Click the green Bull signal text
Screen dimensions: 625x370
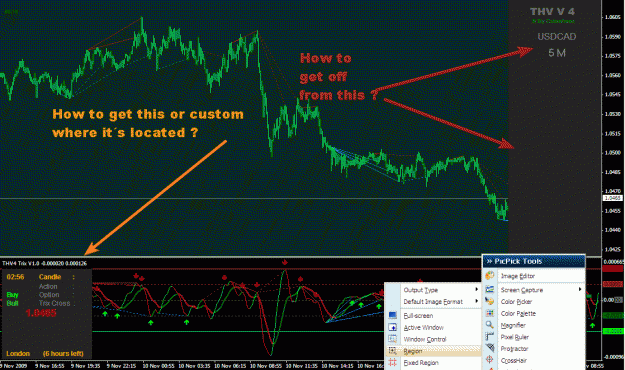tap(12, 303)
